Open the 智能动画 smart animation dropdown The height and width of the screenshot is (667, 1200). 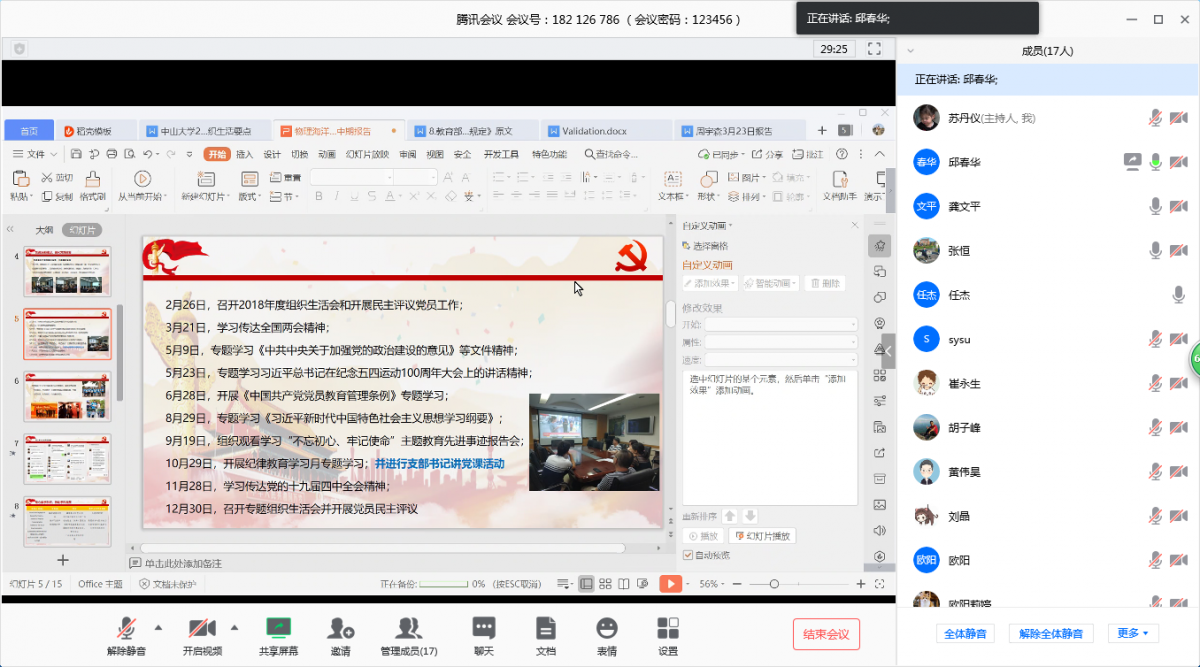(x=773, y=283)
